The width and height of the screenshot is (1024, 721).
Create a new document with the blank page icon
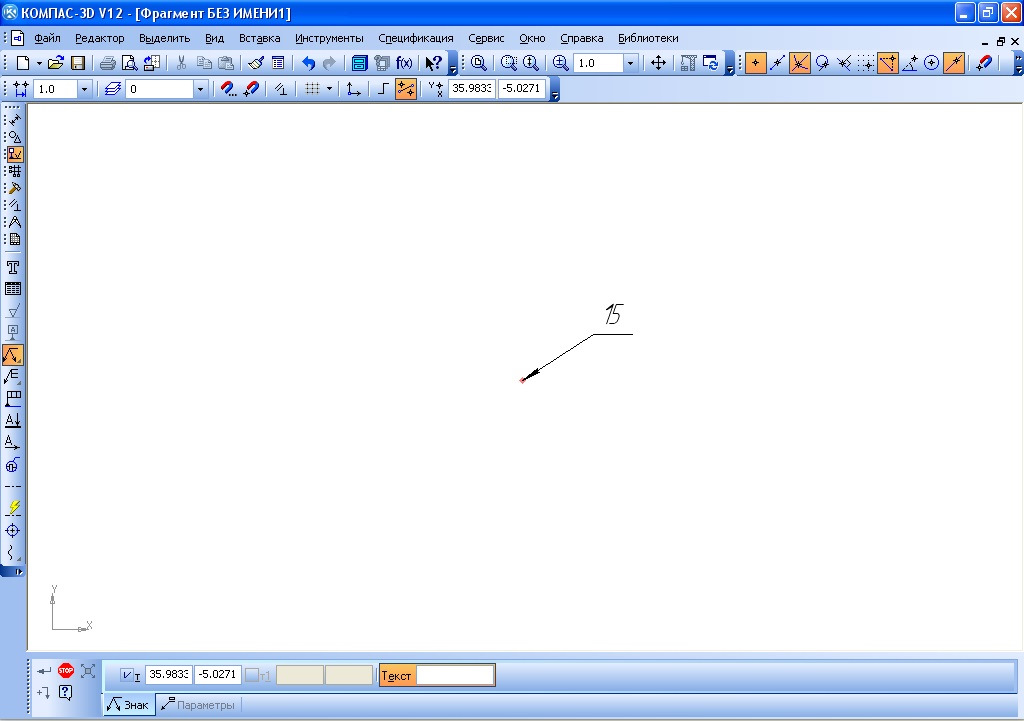tap(23, 63)
